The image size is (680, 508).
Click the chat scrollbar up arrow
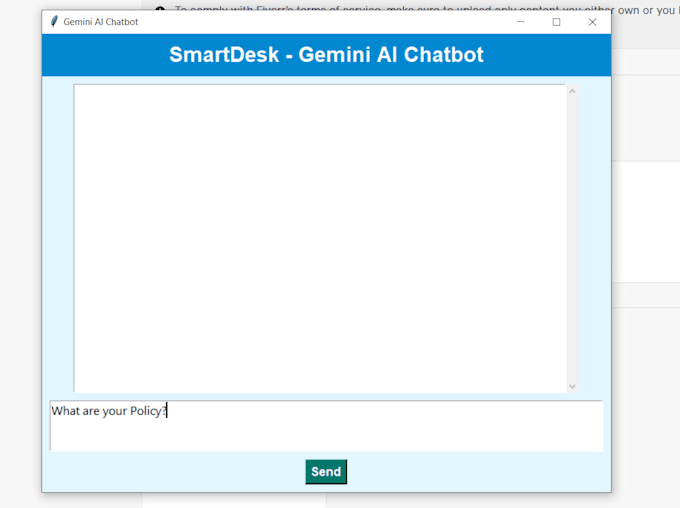572,91
